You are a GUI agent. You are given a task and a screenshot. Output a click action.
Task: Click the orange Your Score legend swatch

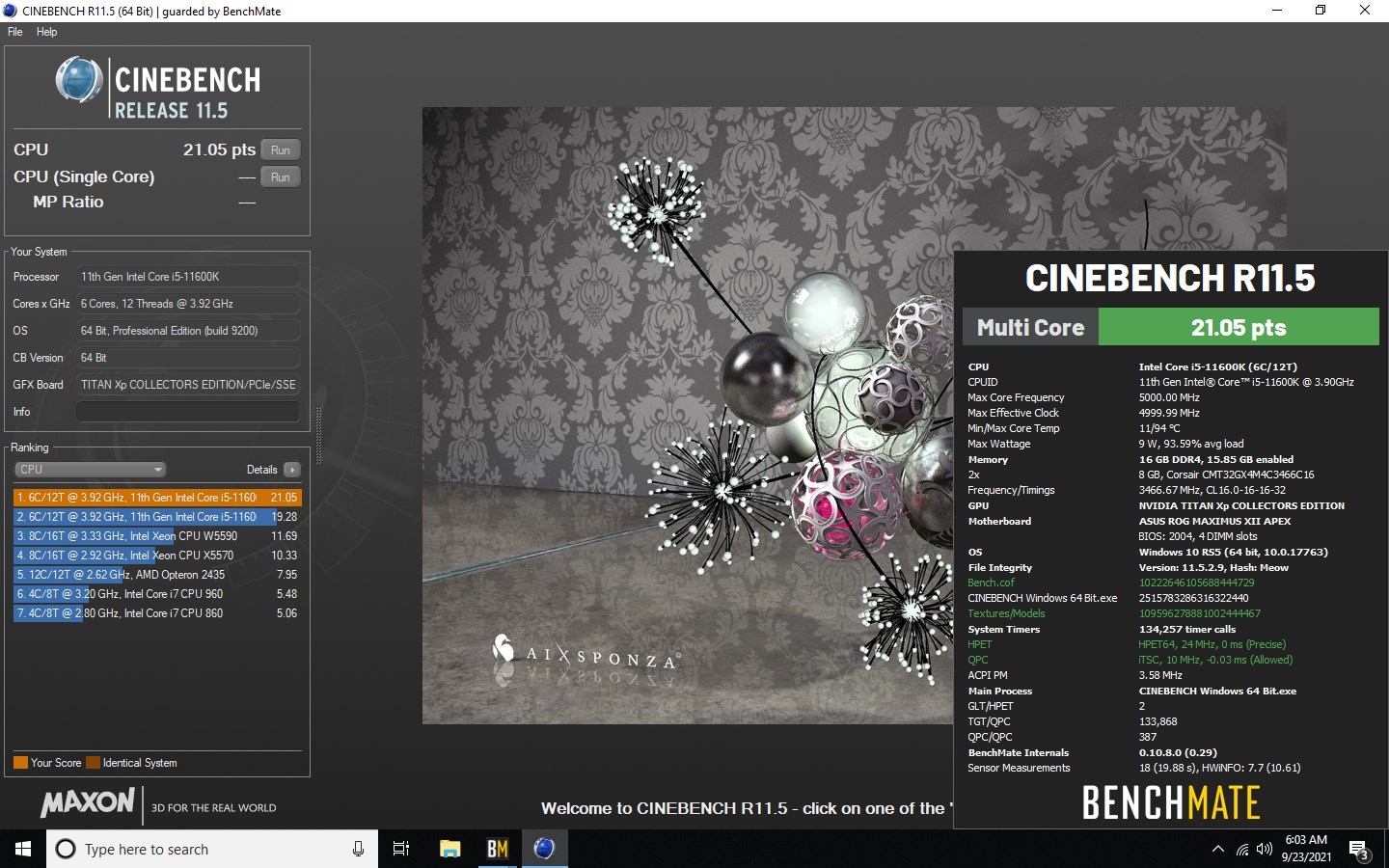tap(20, 763)
